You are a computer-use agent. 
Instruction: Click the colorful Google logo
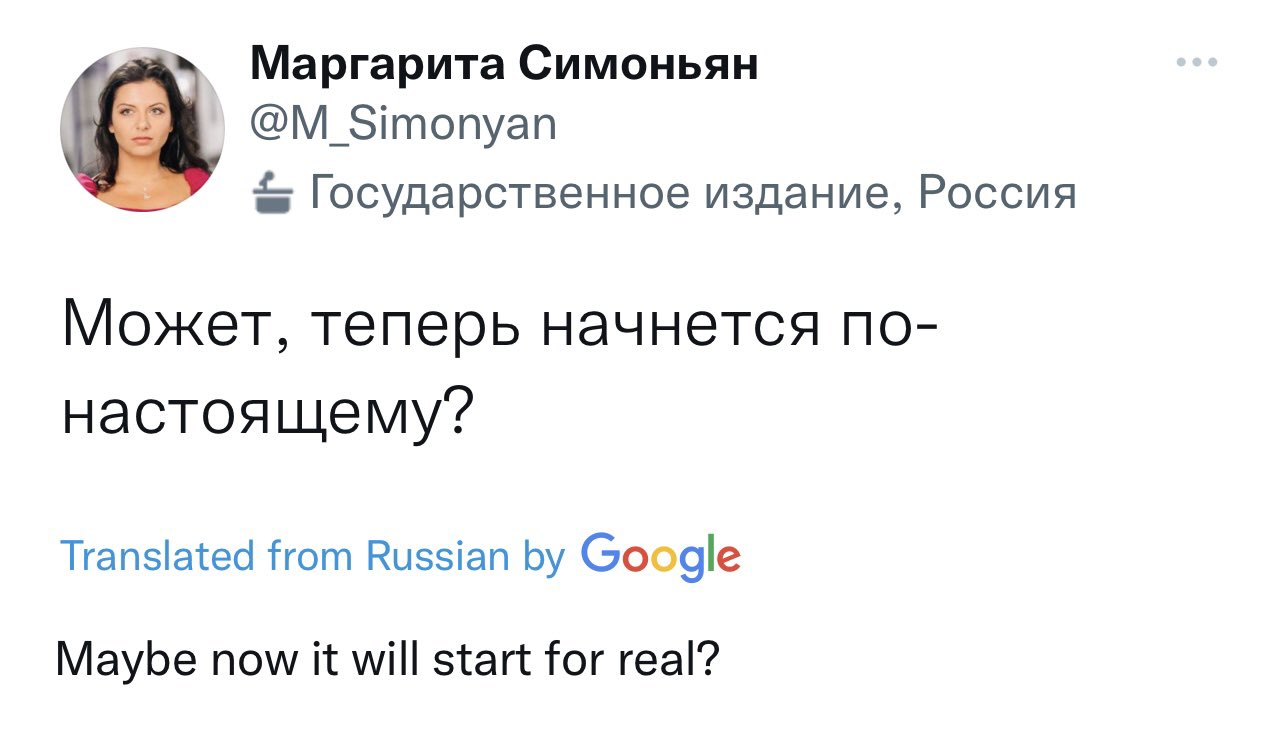pyautogui.click(x=660, y=558)
